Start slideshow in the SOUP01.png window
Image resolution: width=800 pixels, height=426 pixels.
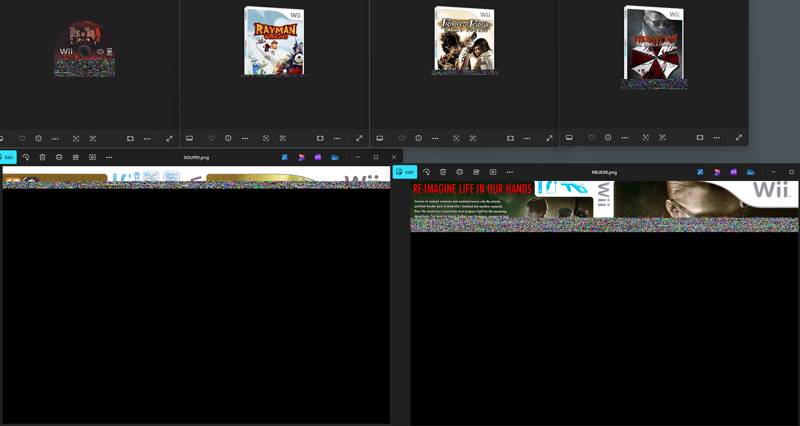92,157
